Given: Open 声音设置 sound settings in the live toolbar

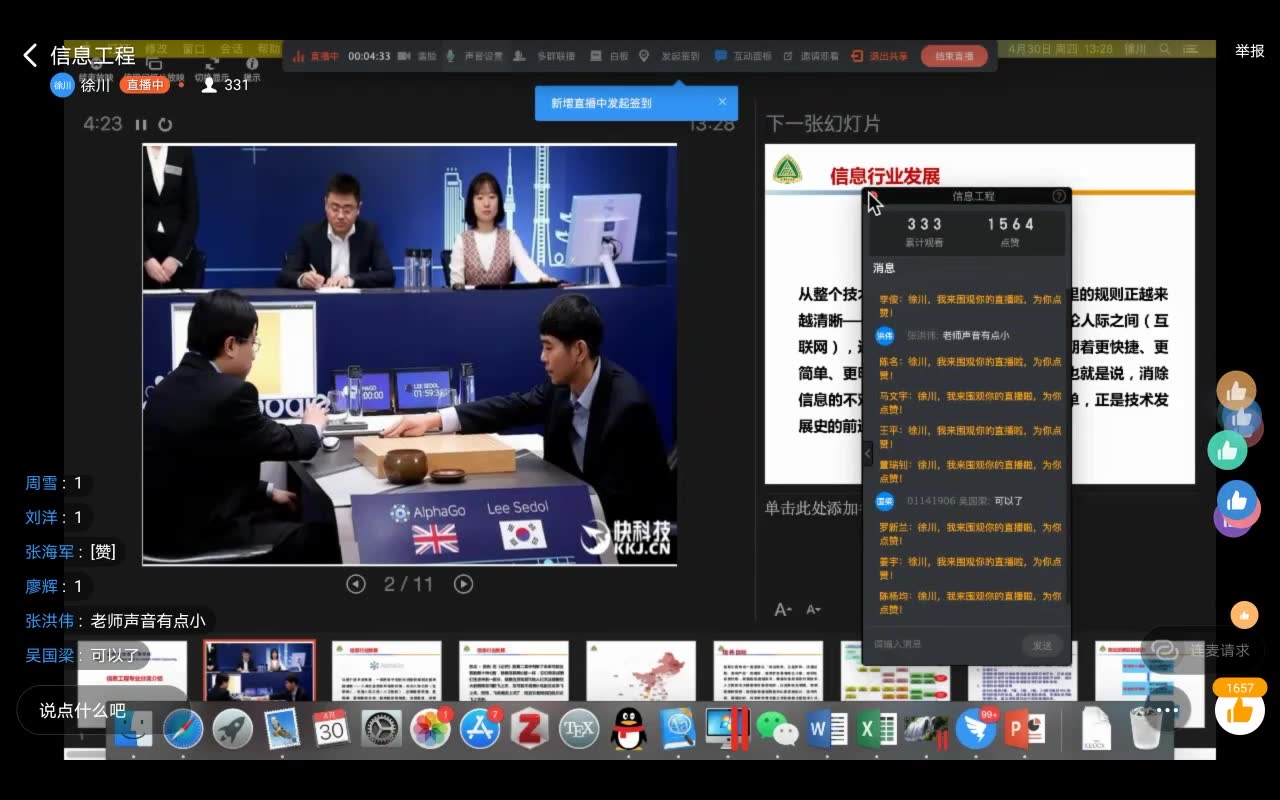Looking at the screenshot, I should tap(476, 56).
